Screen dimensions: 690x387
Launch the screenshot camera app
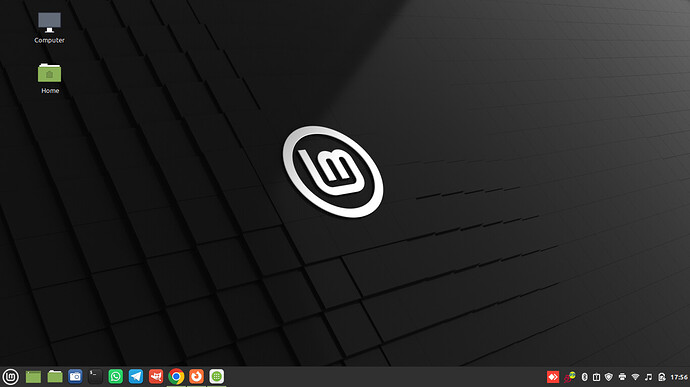tap(75, 376)
